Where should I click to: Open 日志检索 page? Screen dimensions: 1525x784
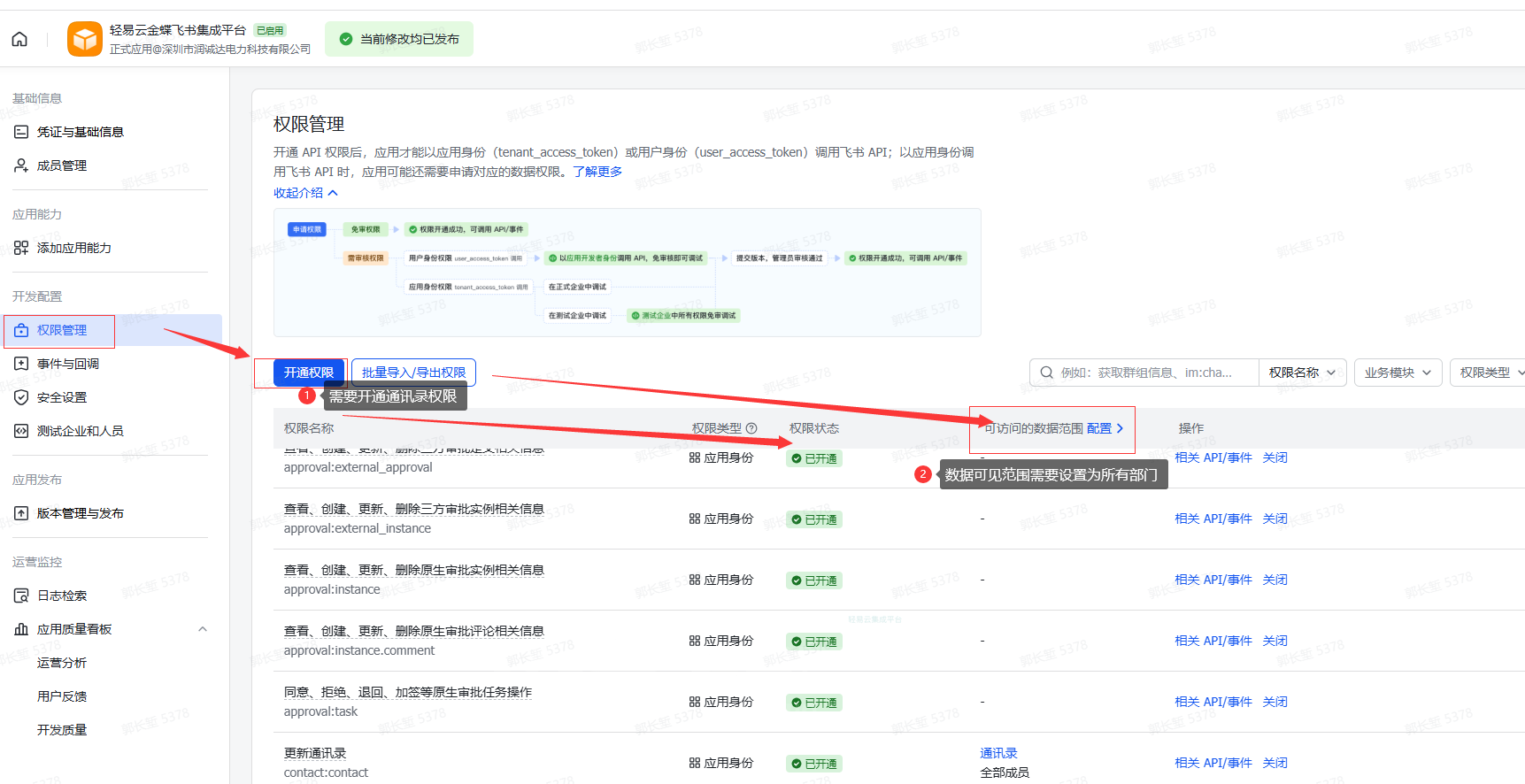point(62,596)
